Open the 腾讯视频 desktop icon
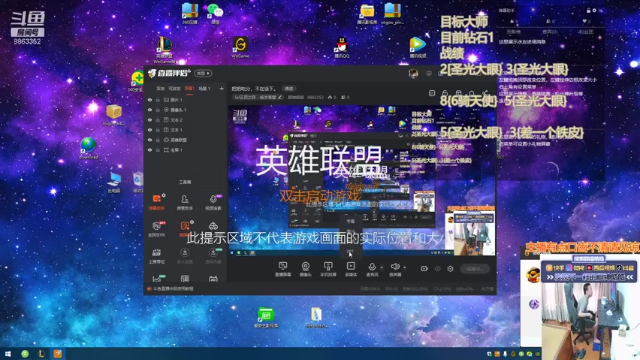Screen dimensions: 640x360 pyautogui.click(x=417, y=47)
